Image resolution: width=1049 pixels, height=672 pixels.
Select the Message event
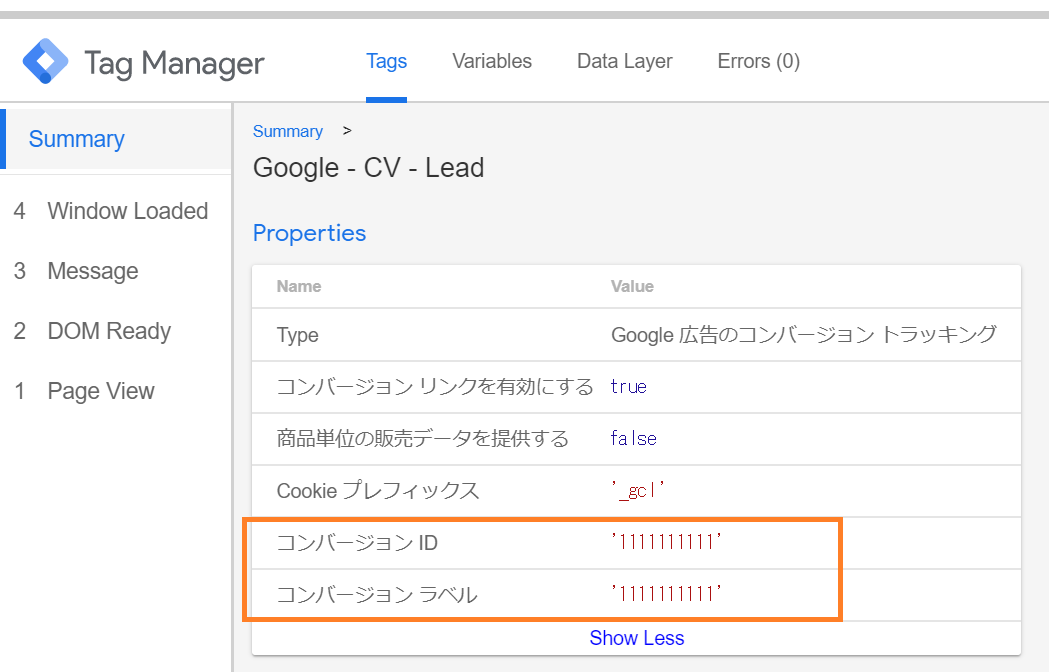[x=93, y=271]
